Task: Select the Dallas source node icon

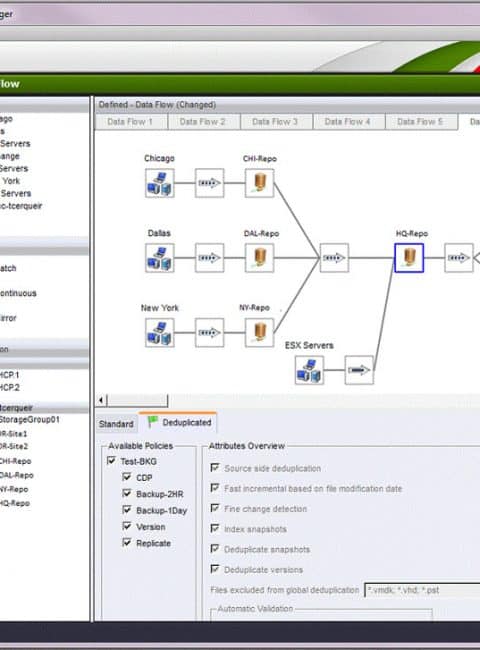Action: [160, 258]
